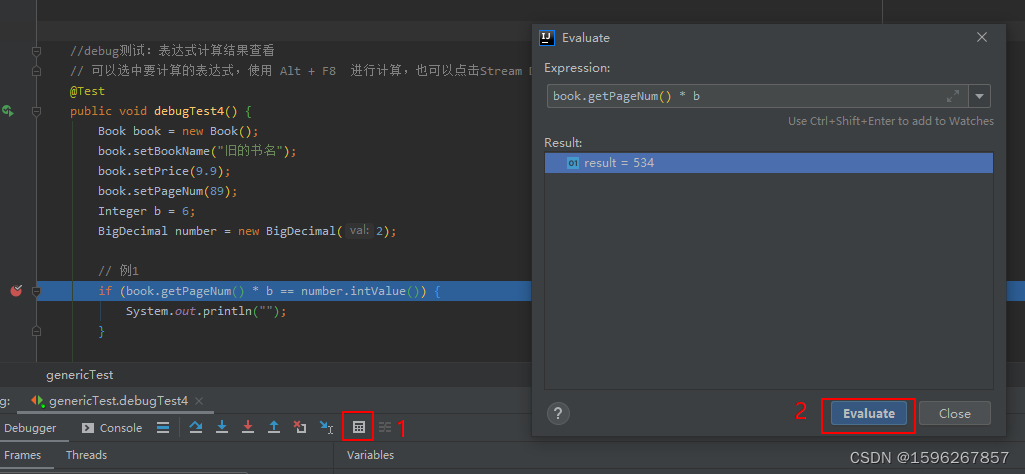The height and width of the screenshot is (474, 1025).
Task: Open the expression history dropdown arrow
Action: point(979,96)
